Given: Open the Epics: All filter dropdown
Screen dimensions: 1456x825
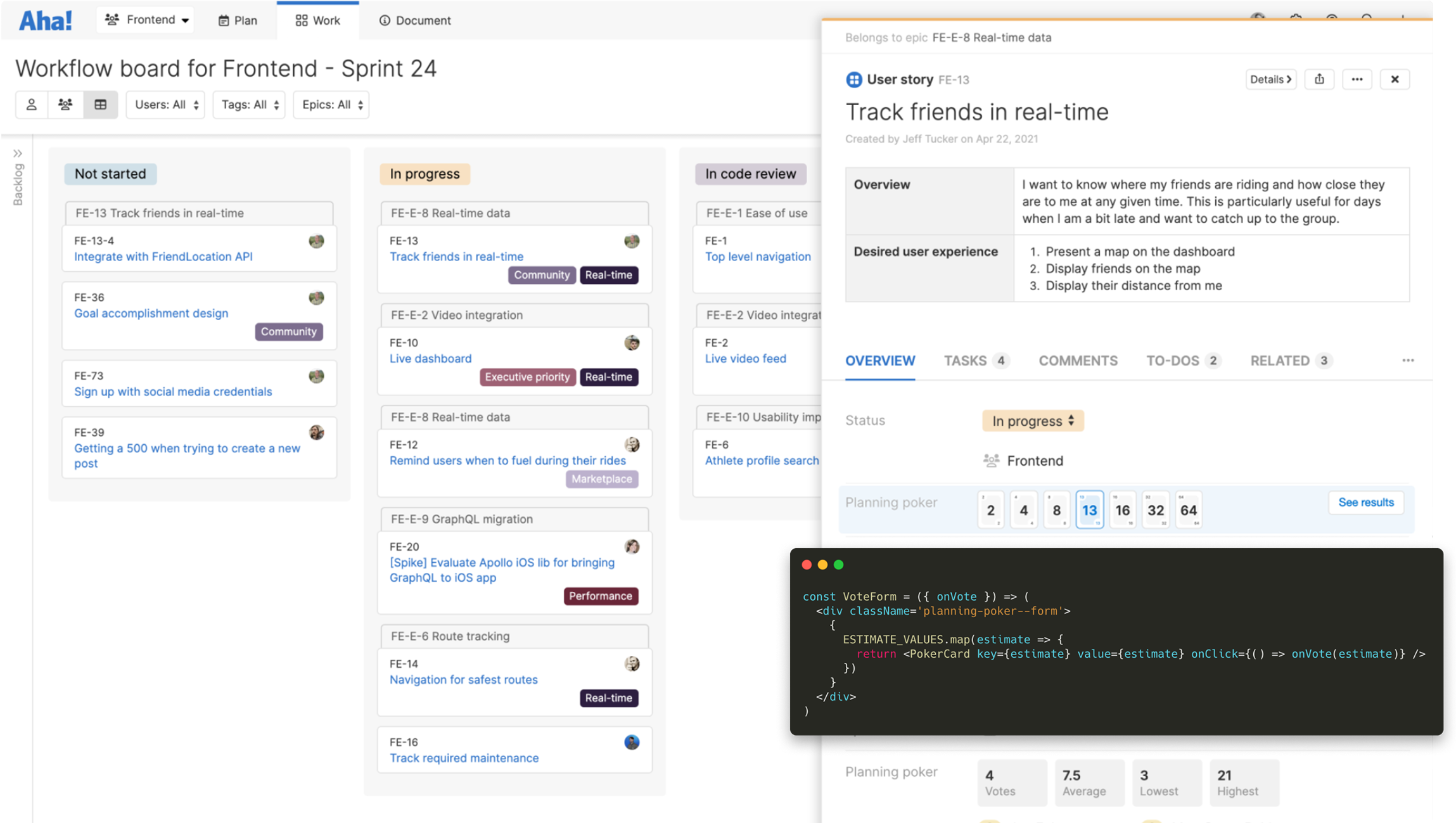Looking at the screenshot, I should (x=331, y=104).
